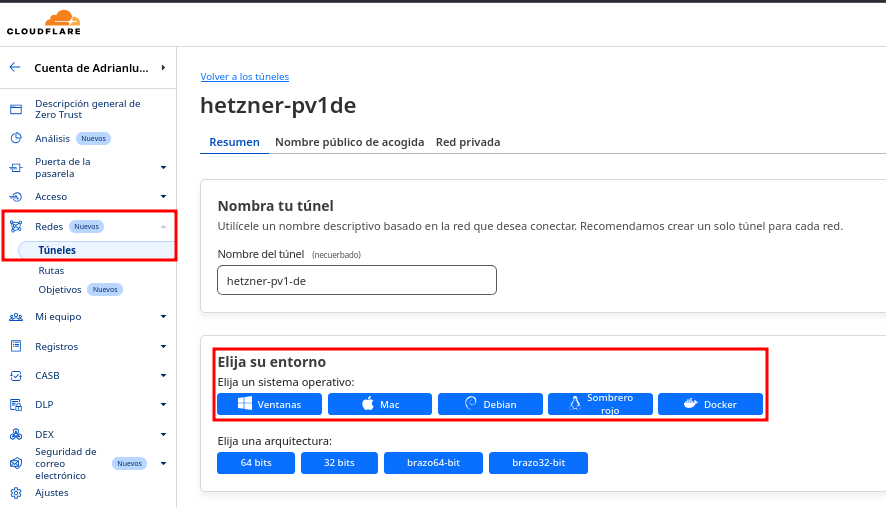886x508 pixels.
Task: Click the back arrow beside account name
Action: pyautogui.click(x=15, y=67)
